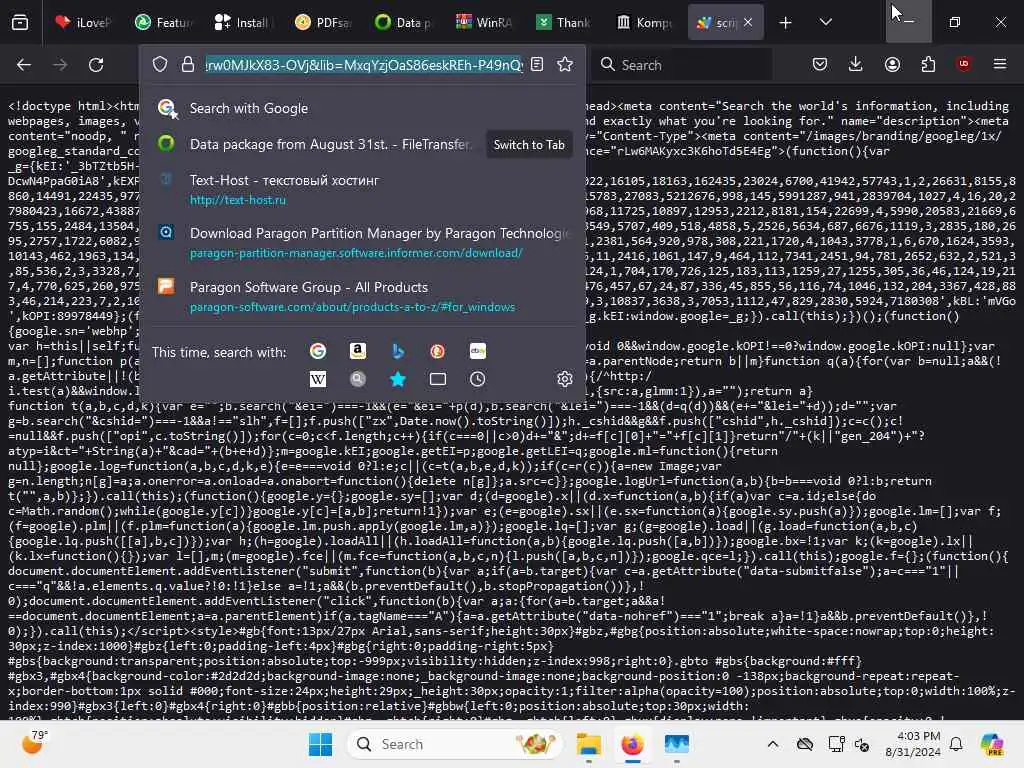Image resolution: width=1024 pixels, height=768 pixels.
Task: Open tracking protection shield in address bar
Action: pyautogui.click(x=160, y=64)
